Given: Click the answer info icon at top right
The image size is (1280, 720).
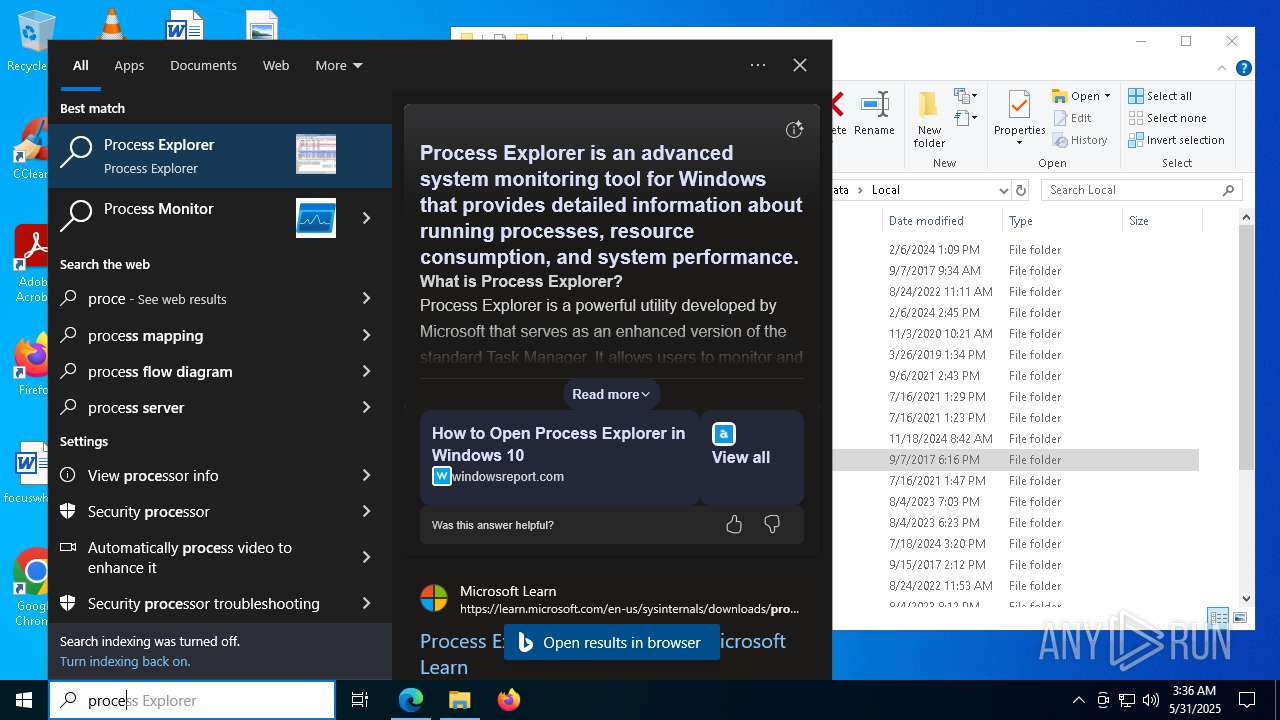Looking at the screenshot, I should pos(794,129).
